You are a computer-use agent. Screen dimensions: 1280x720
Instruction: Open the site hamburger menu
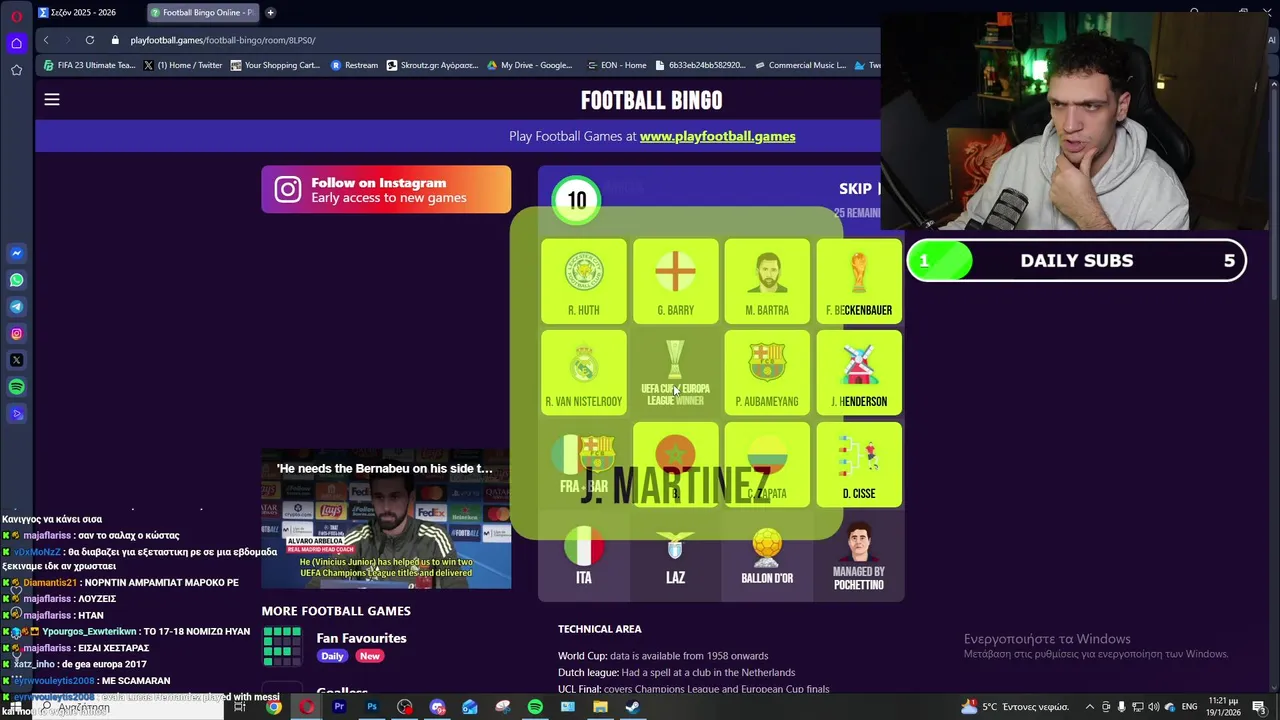52,99
